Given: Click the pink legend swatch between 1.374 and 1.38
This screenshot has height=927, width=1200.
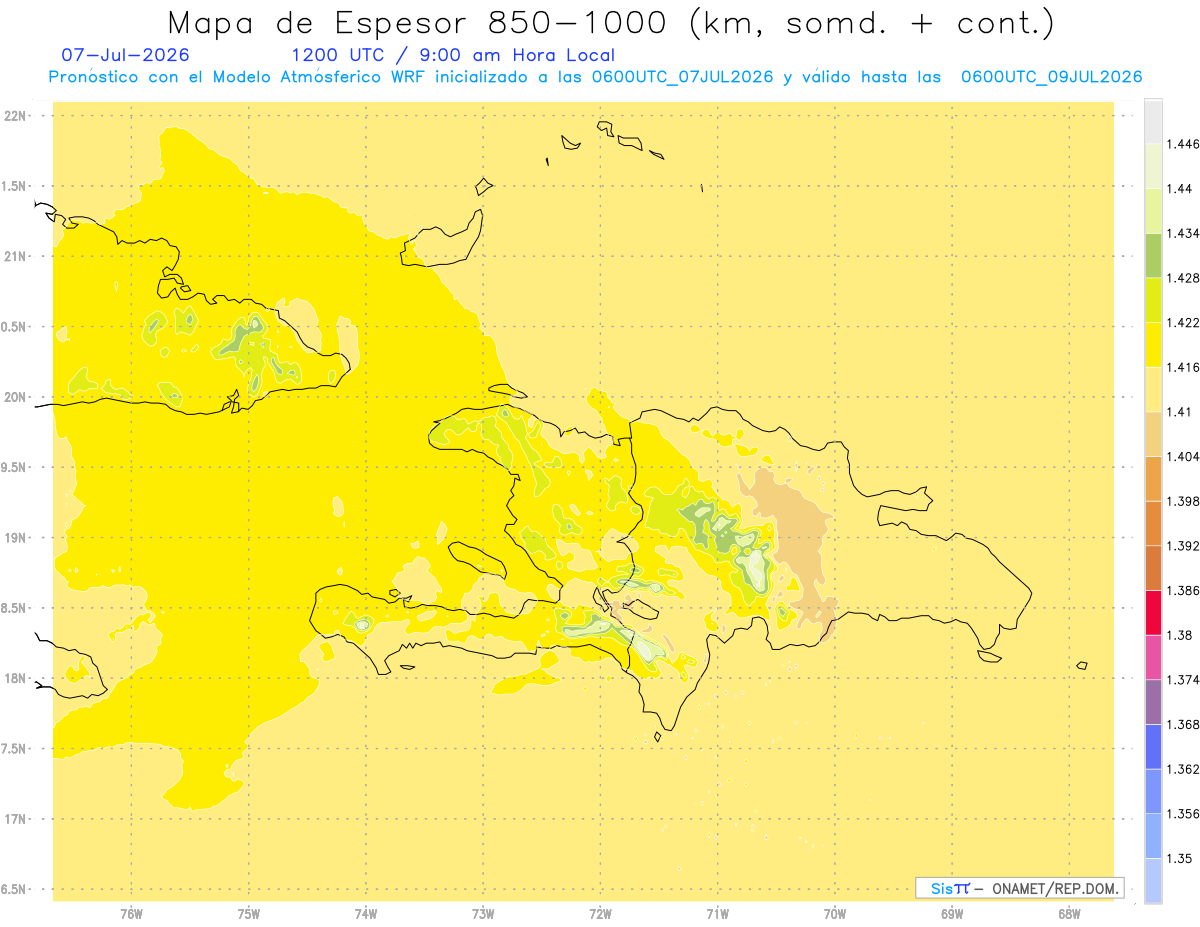Looking at the screenshot, I should coord(1153,657).
